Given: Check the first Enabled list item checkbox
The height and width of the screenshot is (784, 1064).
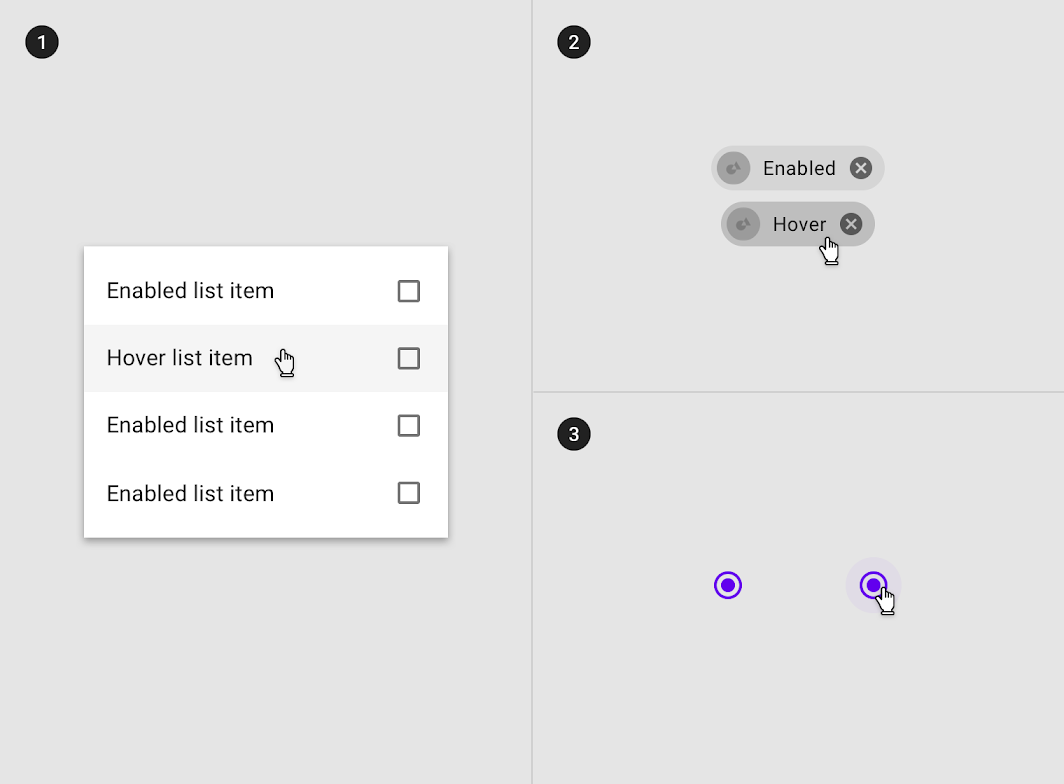Looking at the screenshot, I should click(408, 291).
